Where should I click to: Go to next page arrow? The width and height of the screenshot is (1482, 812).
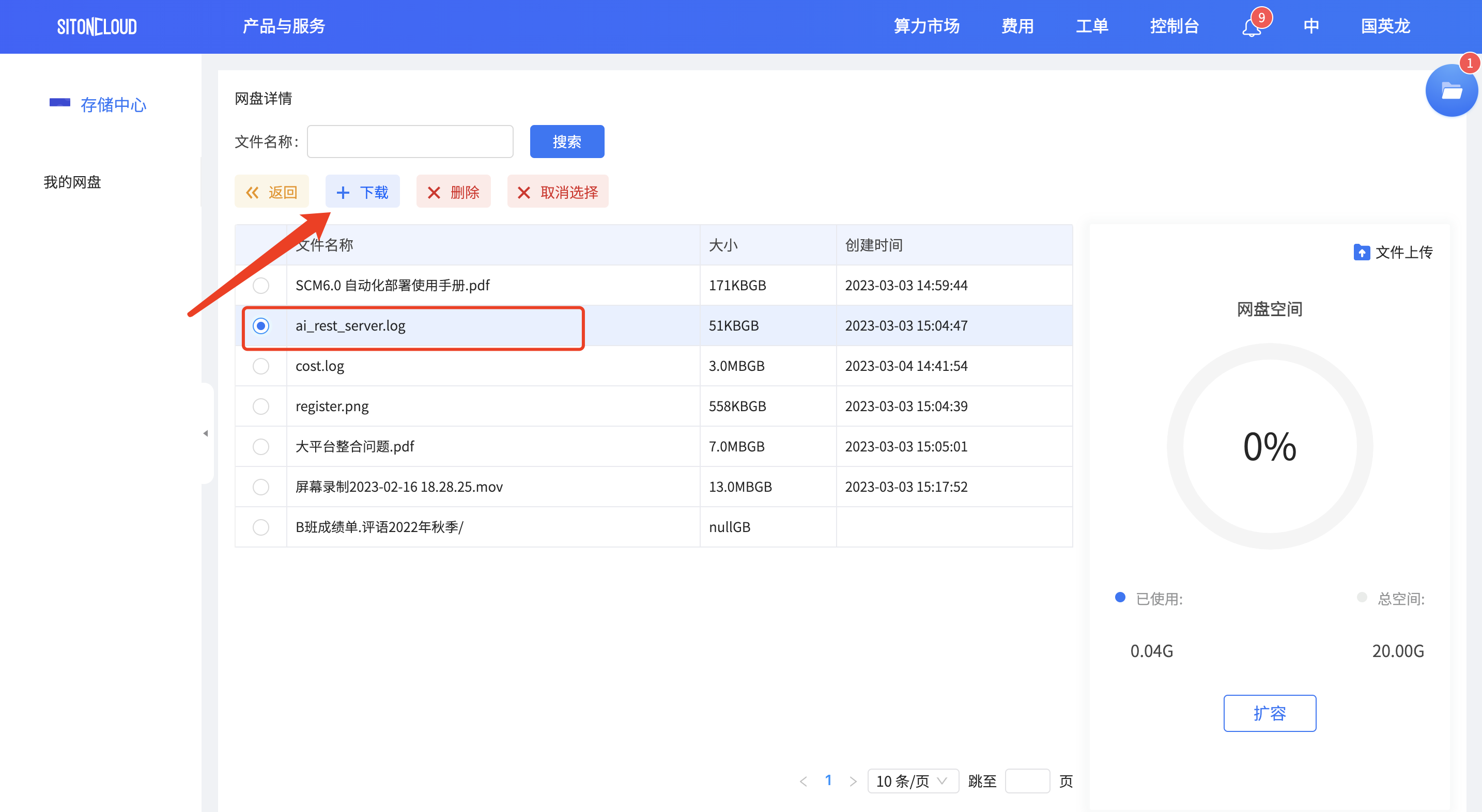(x=853, y=781)
